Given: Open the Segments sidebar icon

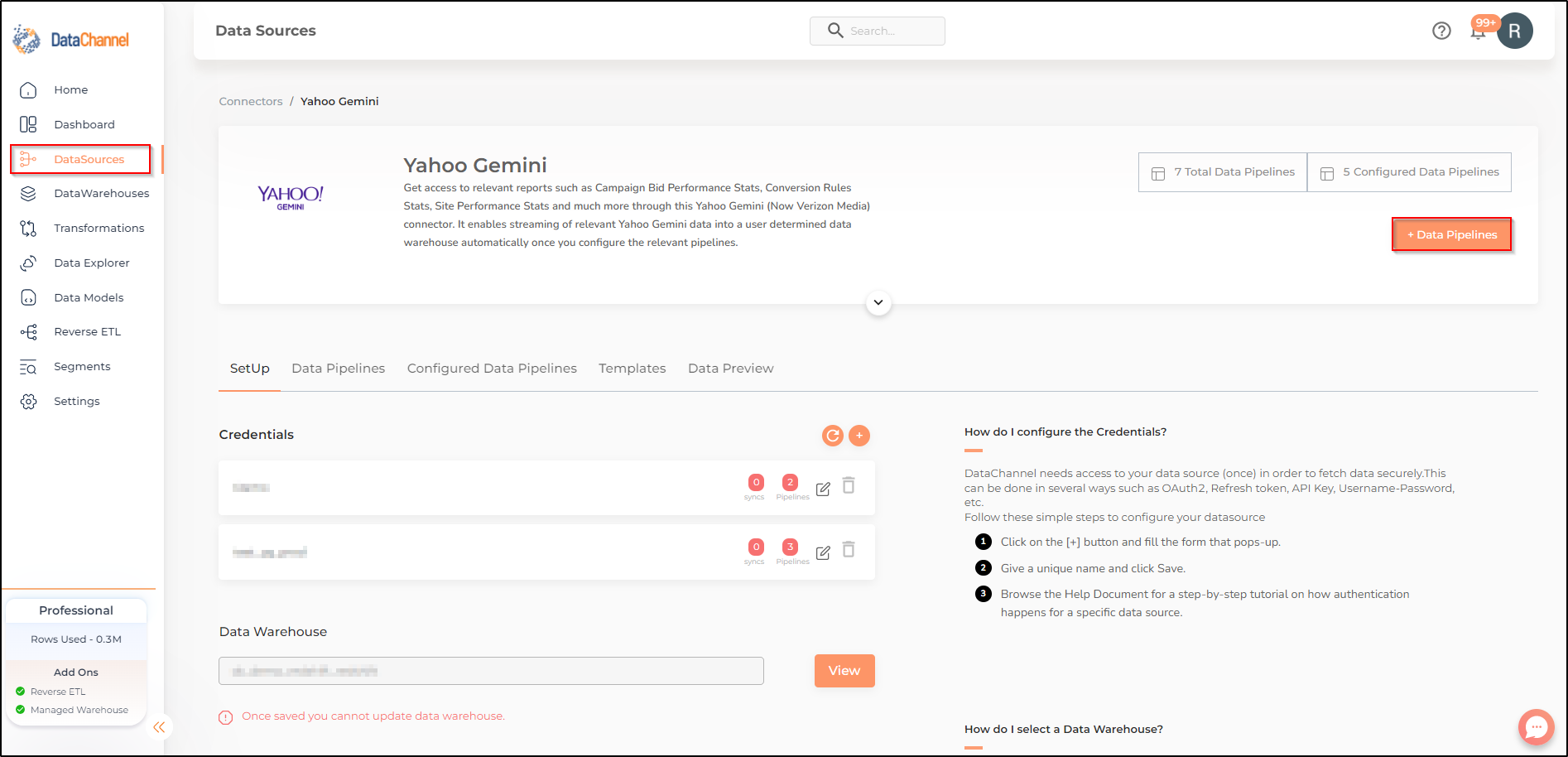Looking at the screenshot, I should [x=28, y=367].
